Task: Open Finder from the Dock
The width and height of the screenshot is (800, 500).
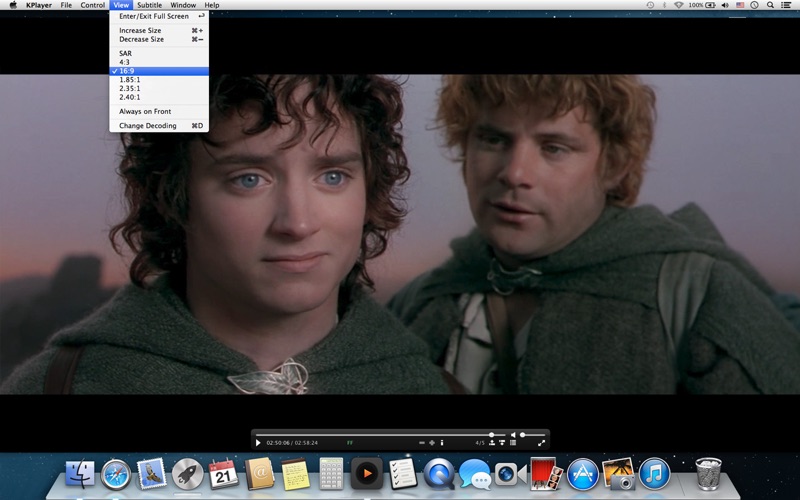Action: click(x=80, y=474)
